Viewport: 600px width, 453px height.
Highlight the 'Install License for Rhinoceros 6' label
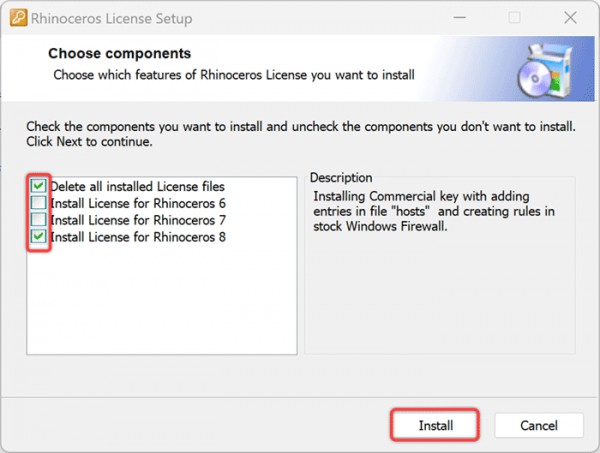tap(137, 203)
